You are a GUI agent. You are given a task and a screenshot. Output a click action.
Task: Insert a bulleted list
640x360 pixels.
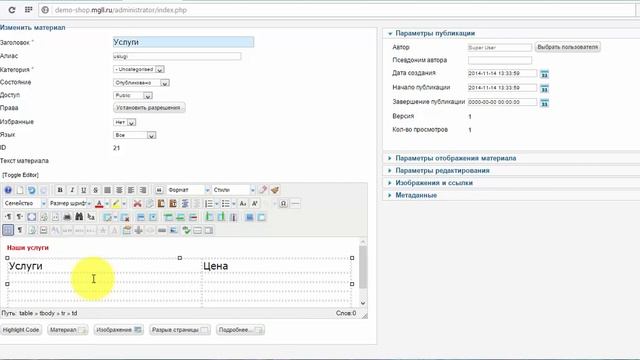click(x=225, y=203)
